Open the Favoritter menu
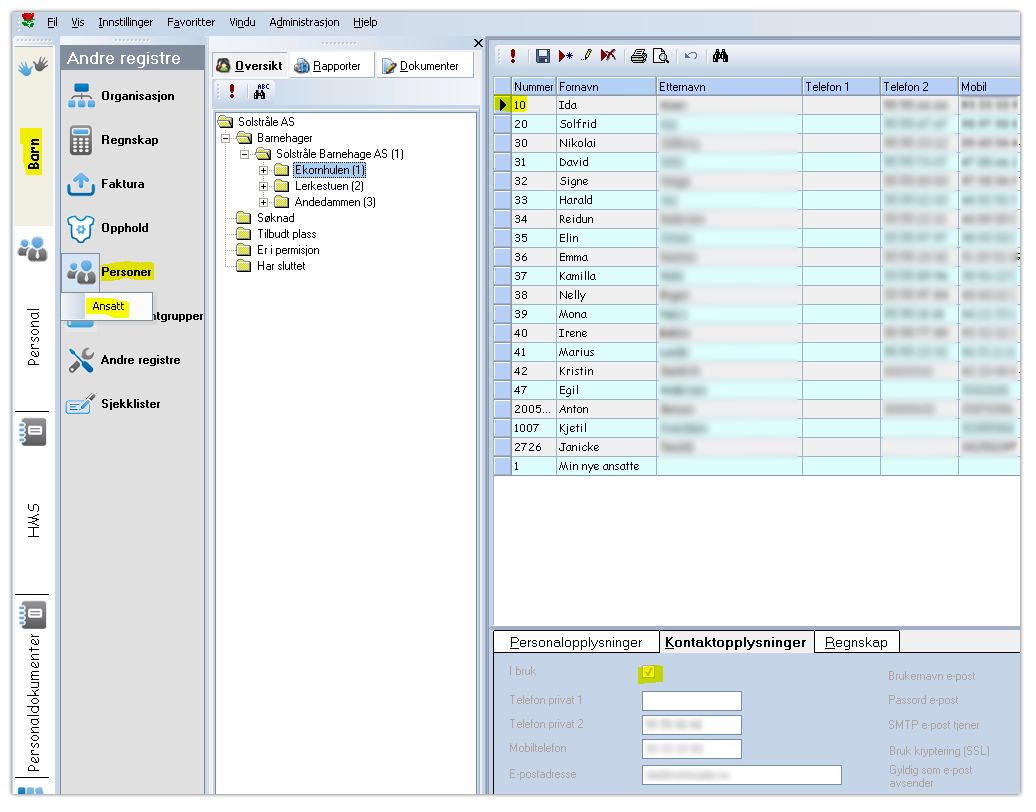 pyautogui.click(x=191, y=22)
